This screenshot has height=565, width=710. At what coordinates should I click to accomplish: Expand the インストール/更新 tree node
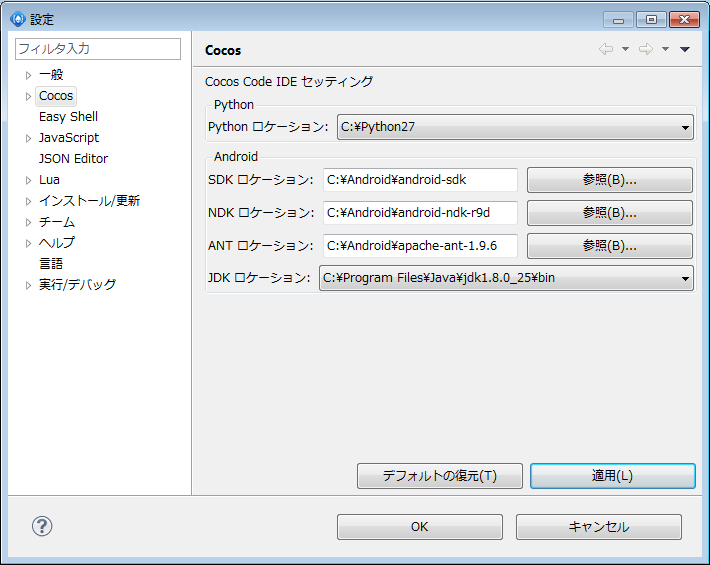click(28, 201)
